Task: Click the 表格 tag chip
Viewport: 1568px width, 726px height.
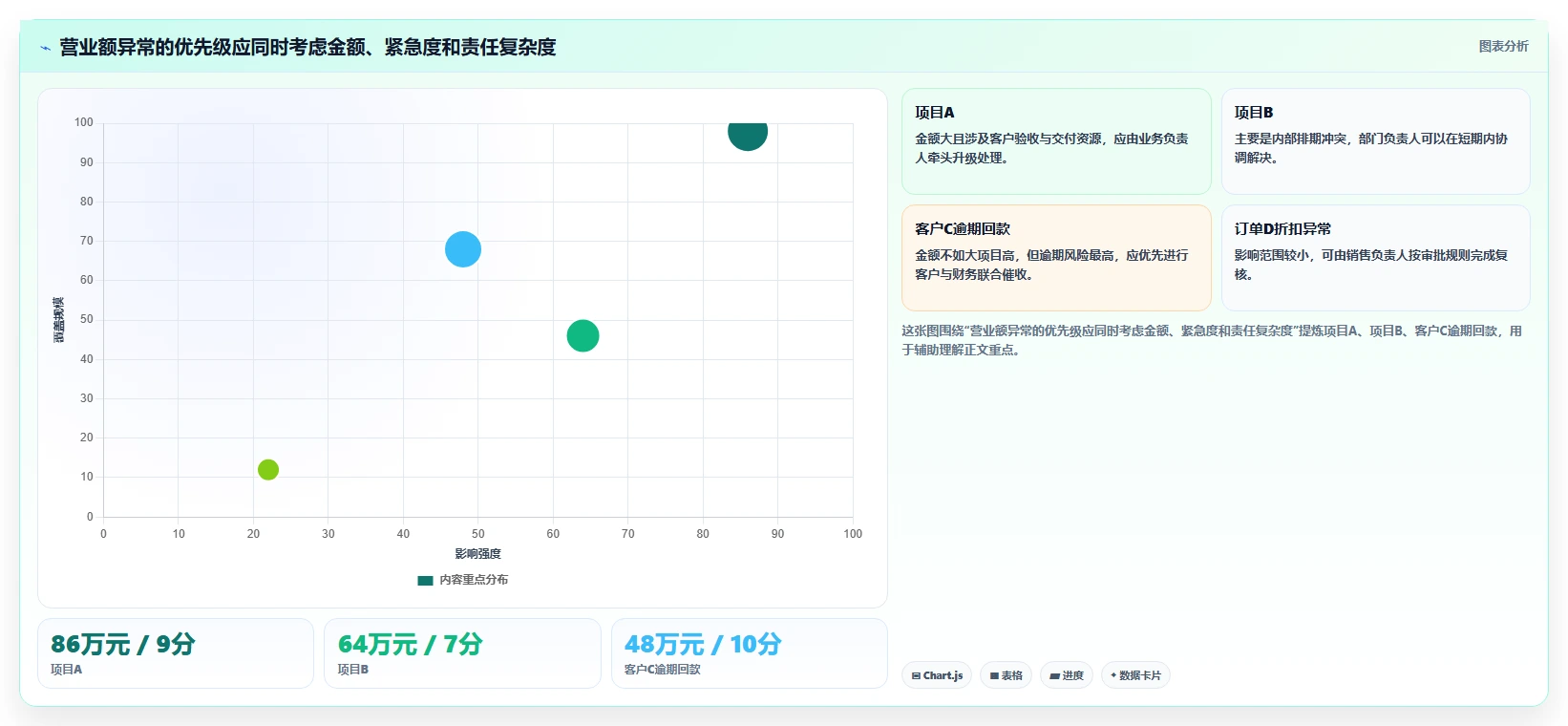Action: [x=1006, y=675]
